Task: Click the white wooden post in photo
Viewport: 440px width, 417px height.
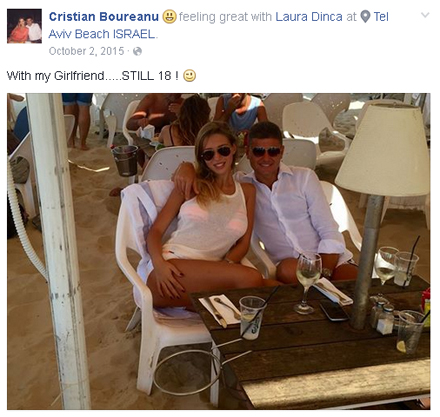Action: coord(59,251)
